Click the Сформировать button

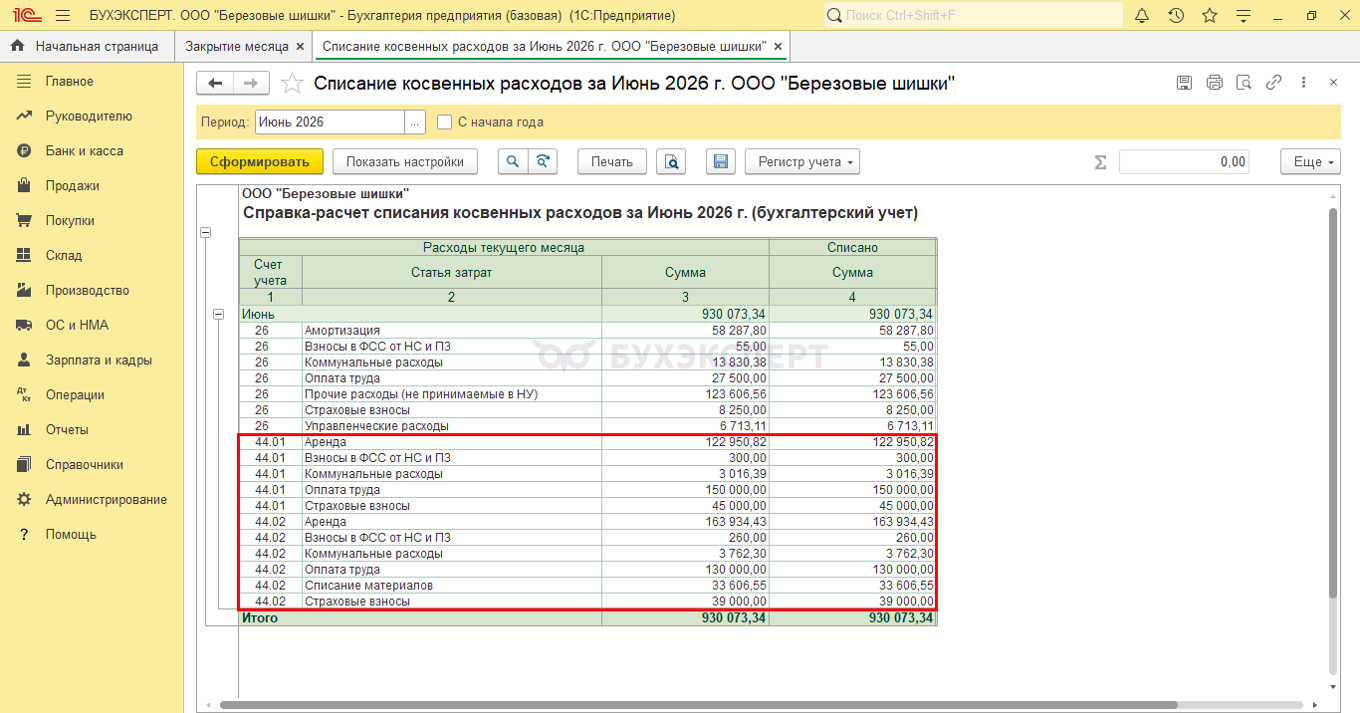[x=260, y=162]
